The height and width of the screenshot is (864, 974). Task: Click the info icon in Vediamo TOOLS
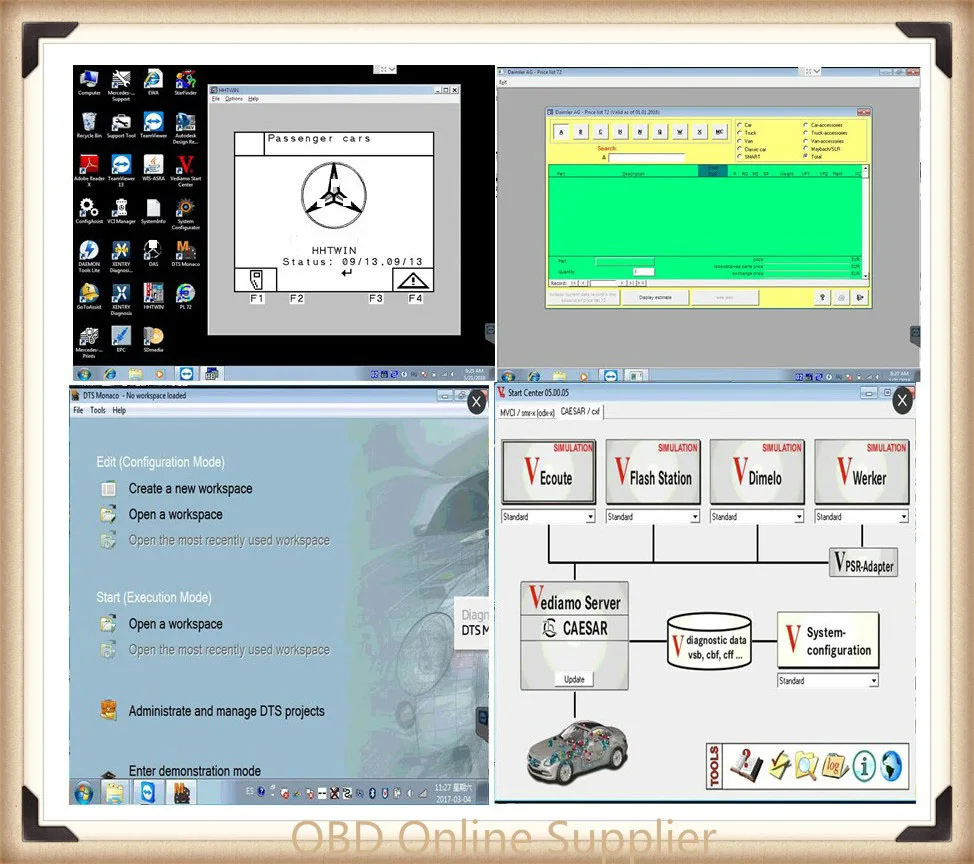coord(864,766)
